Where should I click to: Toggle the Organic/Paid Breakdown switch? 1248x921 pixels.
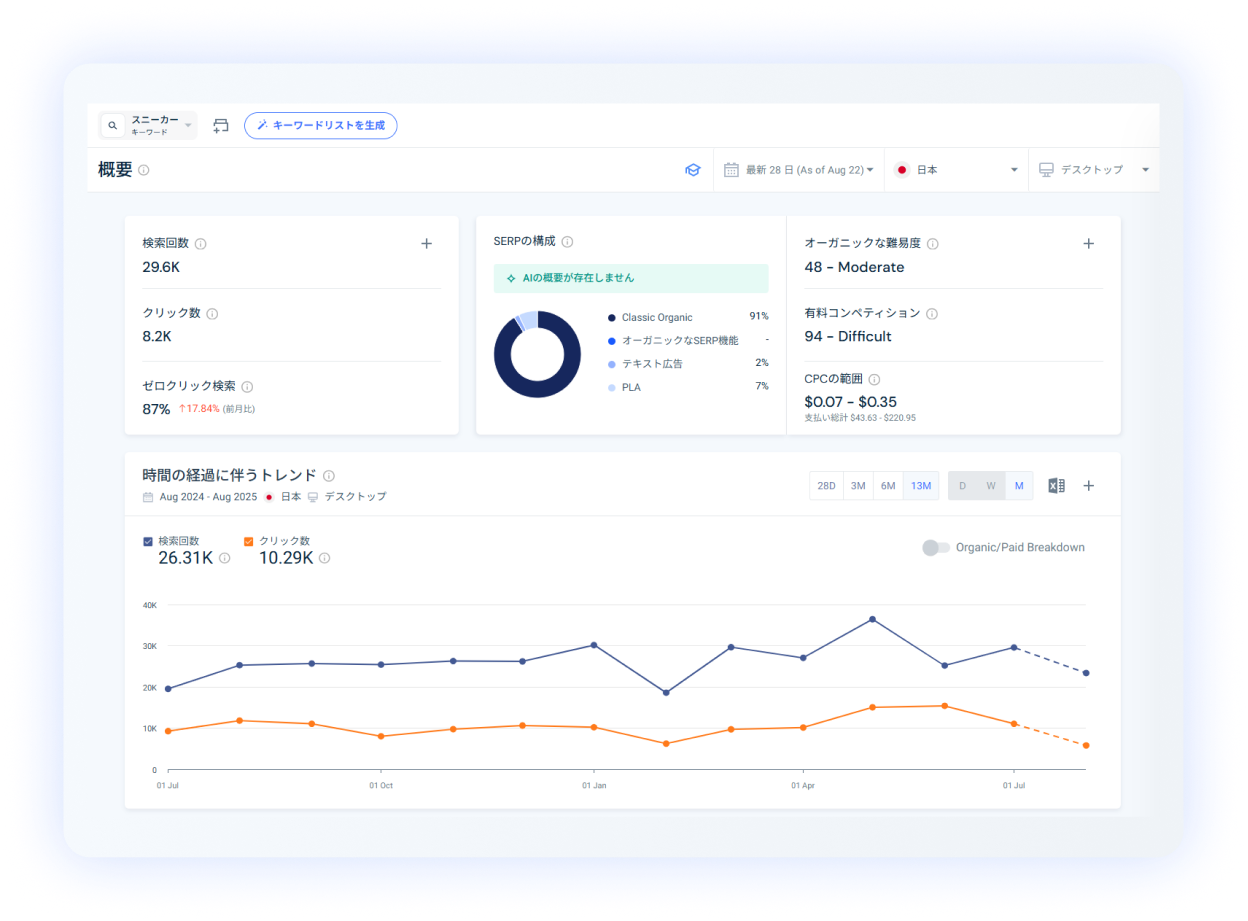(935, 547)
